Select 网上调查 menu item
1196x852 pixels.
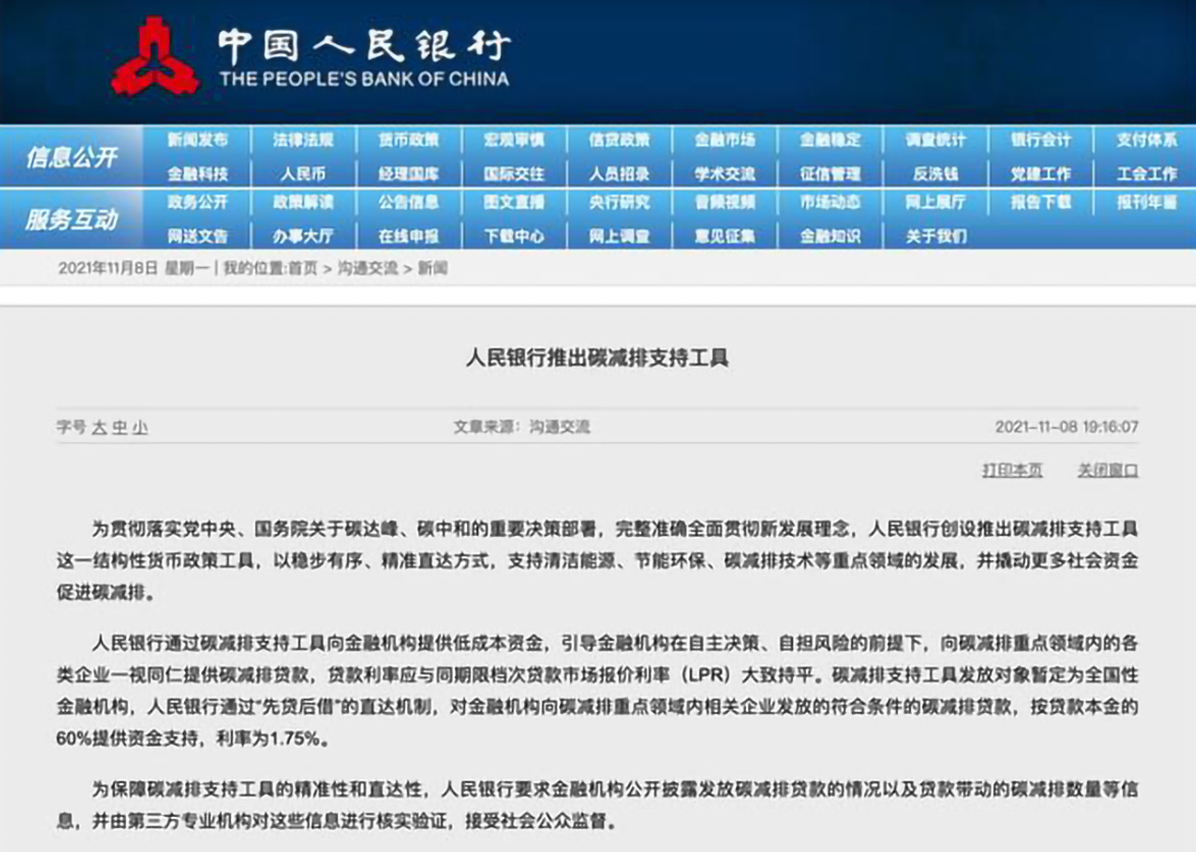pos(619,236)
